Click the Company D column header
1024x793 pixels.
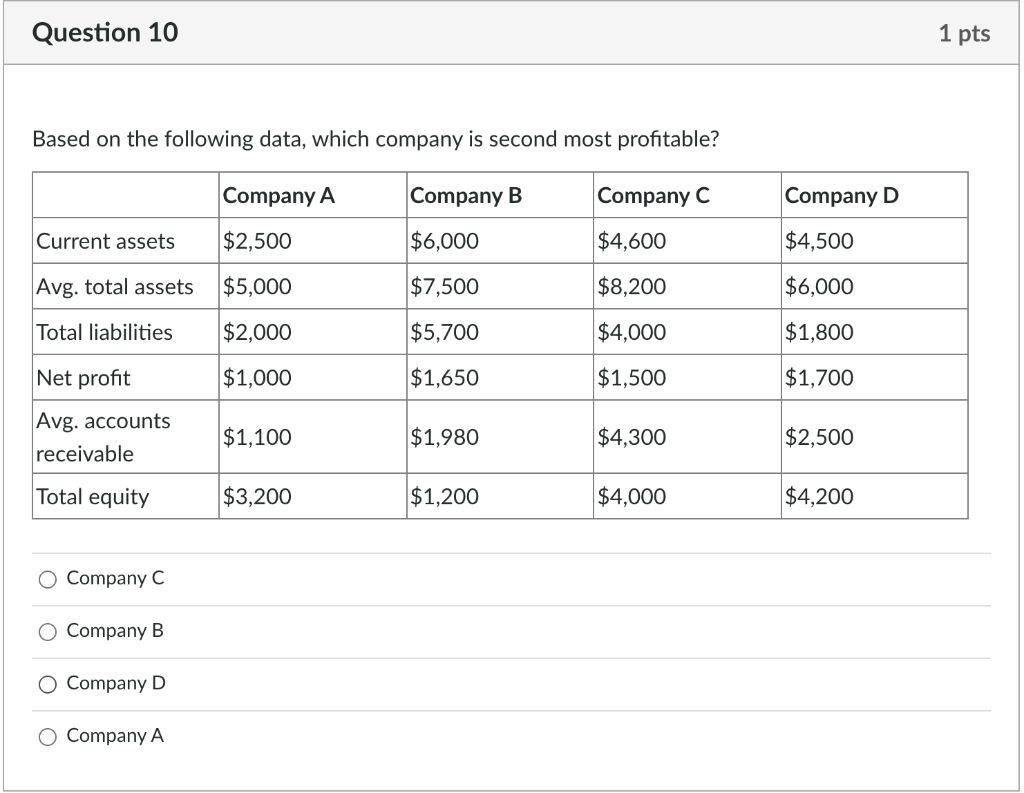[839, 195]
